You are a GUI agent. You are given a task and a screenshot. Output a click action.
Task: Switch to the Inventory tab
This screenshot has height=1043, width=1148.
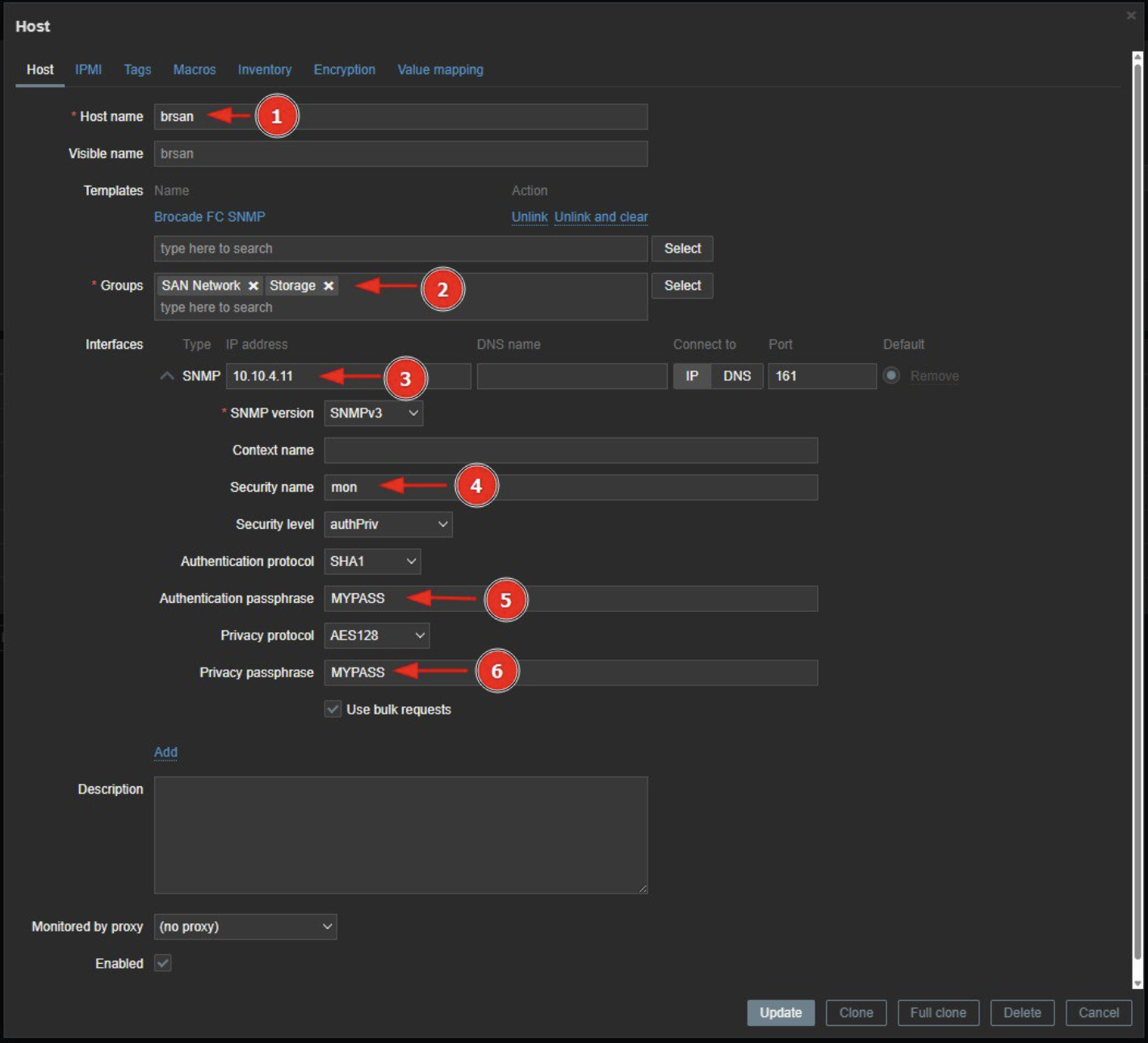[265, 70]
